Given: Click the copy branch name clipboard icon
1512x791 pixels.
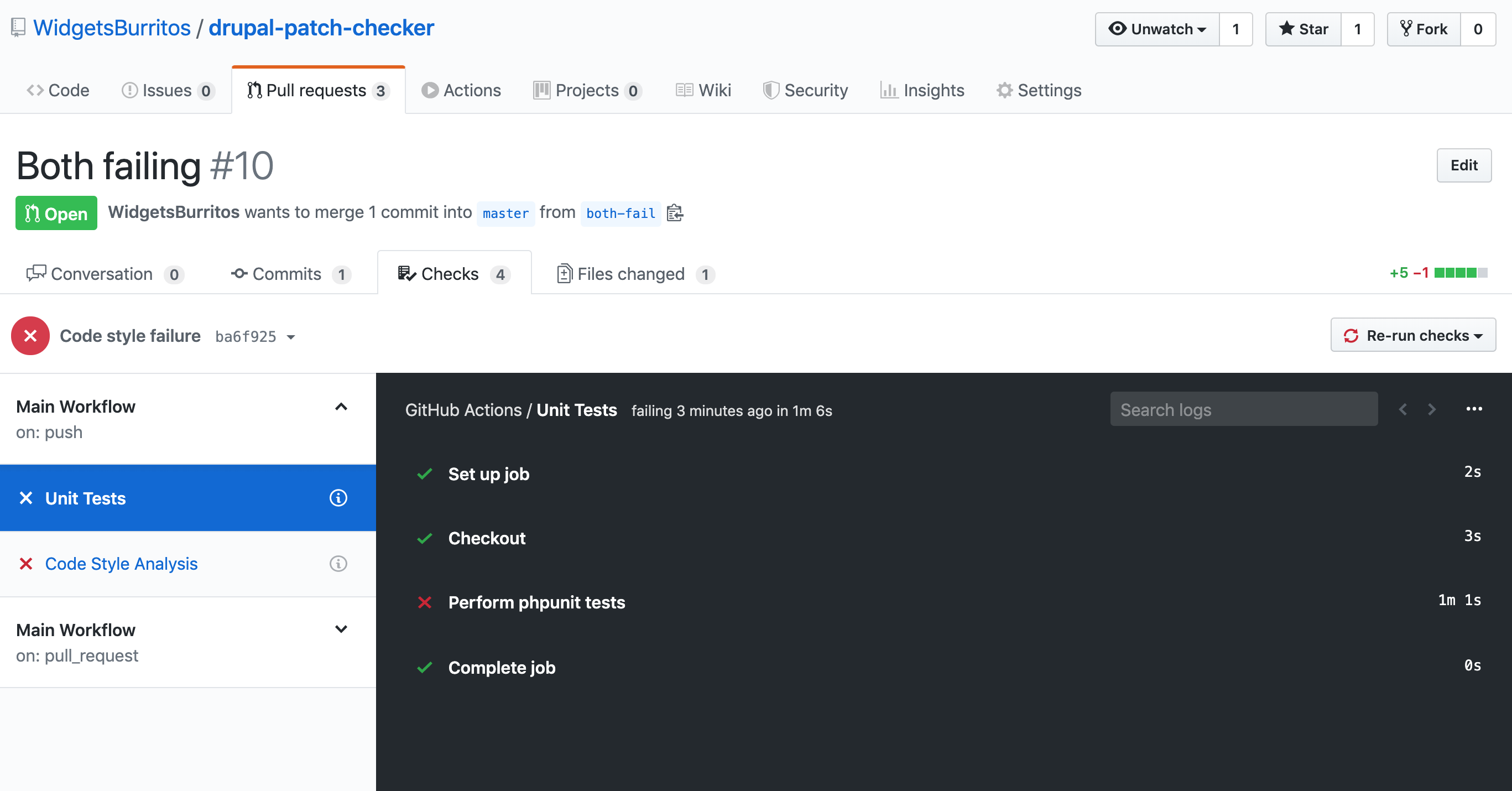Looking at the screenshot, I should coord(675,212).
